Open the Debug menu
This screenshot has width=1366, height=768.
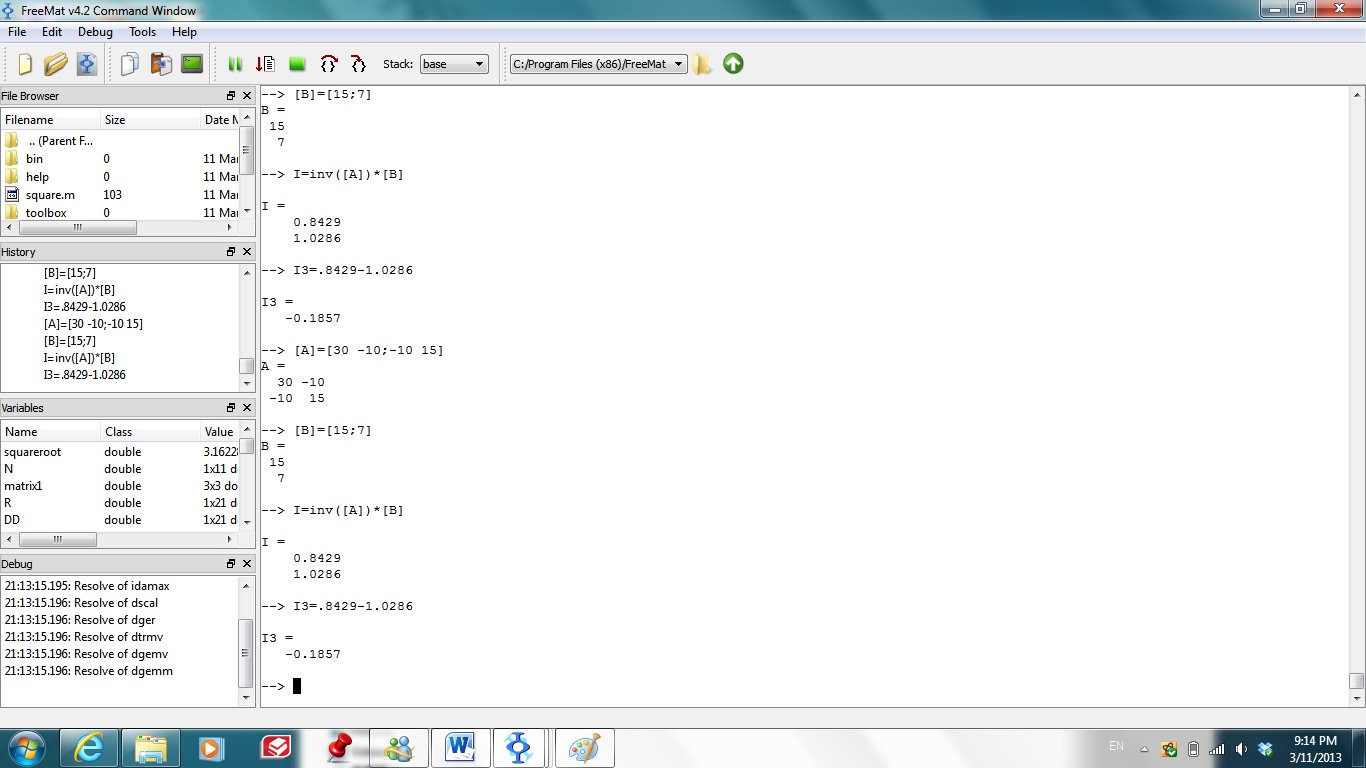click(95, 31)
